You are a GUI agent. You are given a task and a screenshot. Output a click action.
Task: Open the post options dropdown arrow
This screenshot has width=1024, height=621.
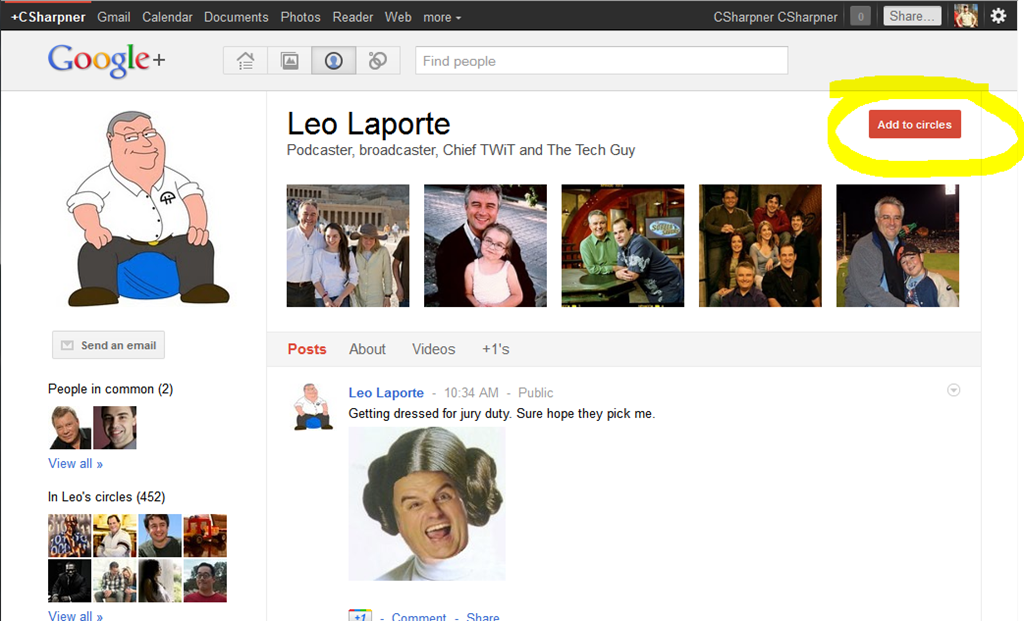(x=953, y=390)
